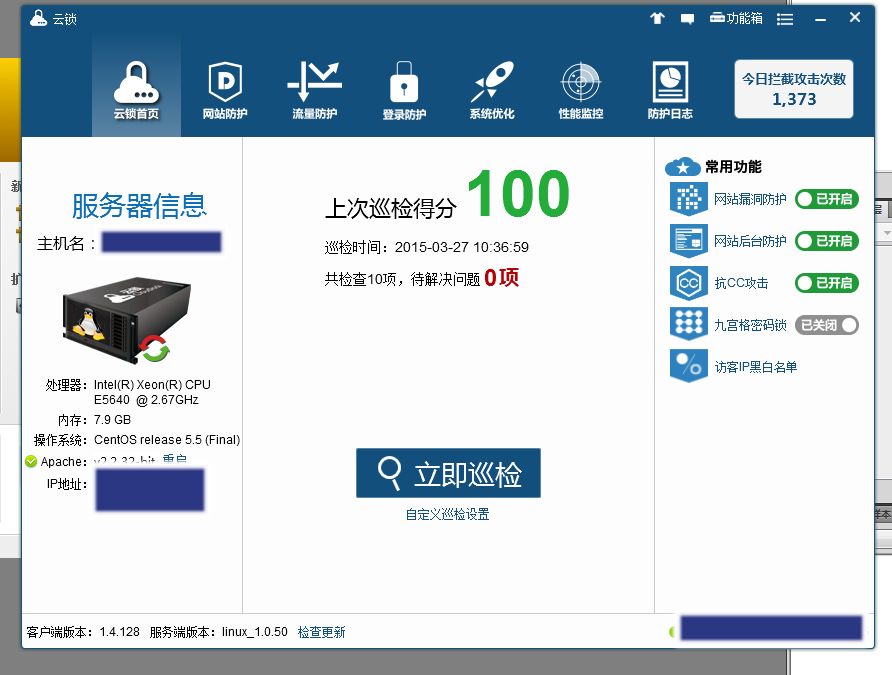892x675 pixels.
Task: Click the server refresh arrows icon
Action: click(155, 348)
